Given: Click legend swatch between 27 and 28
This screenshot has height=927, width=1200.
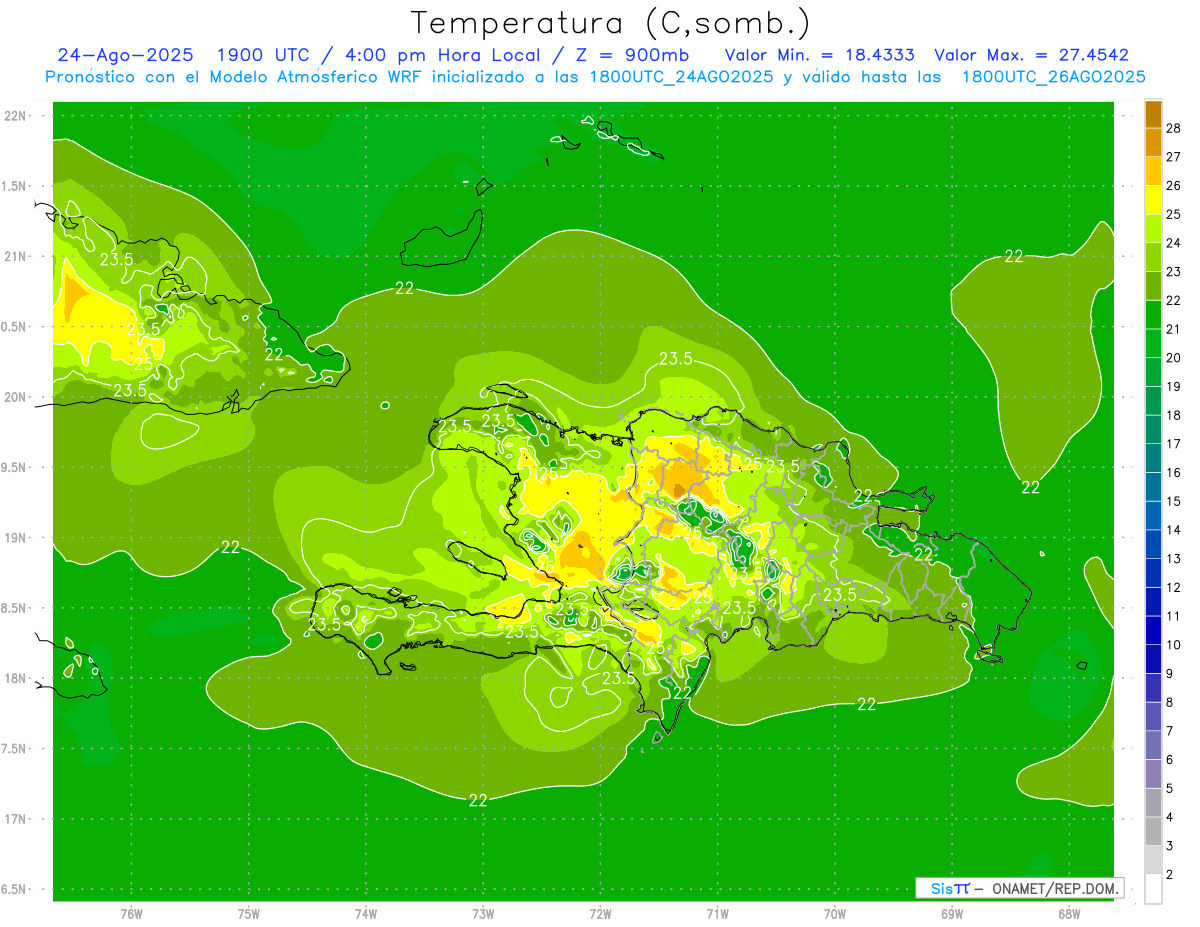Looking at the screenshot, I should (1153, 142).
